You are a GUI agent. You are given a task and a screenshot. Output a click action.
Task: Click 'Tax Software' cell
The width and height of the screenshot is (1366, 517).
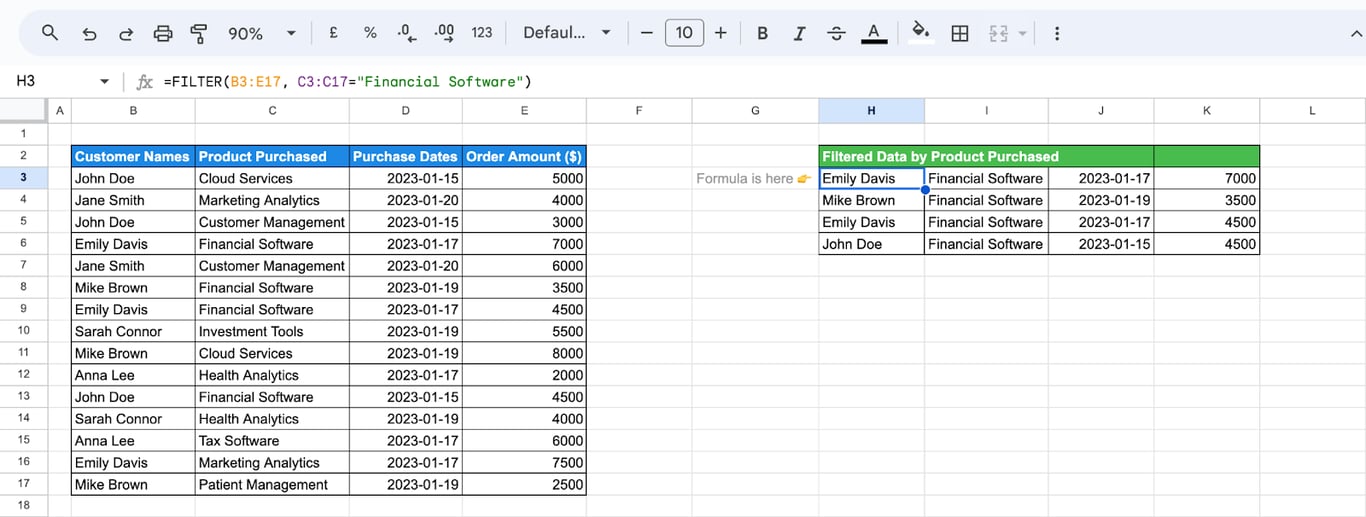pos(272,441)
